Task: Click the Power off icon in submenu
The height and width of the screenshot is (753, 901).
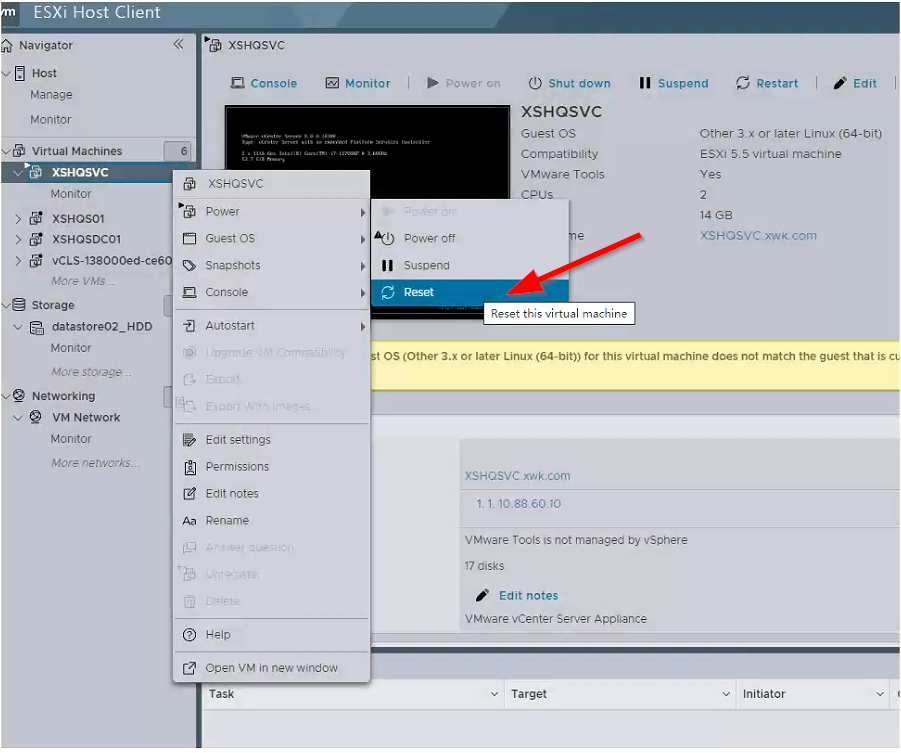Action: coord(386,237)
